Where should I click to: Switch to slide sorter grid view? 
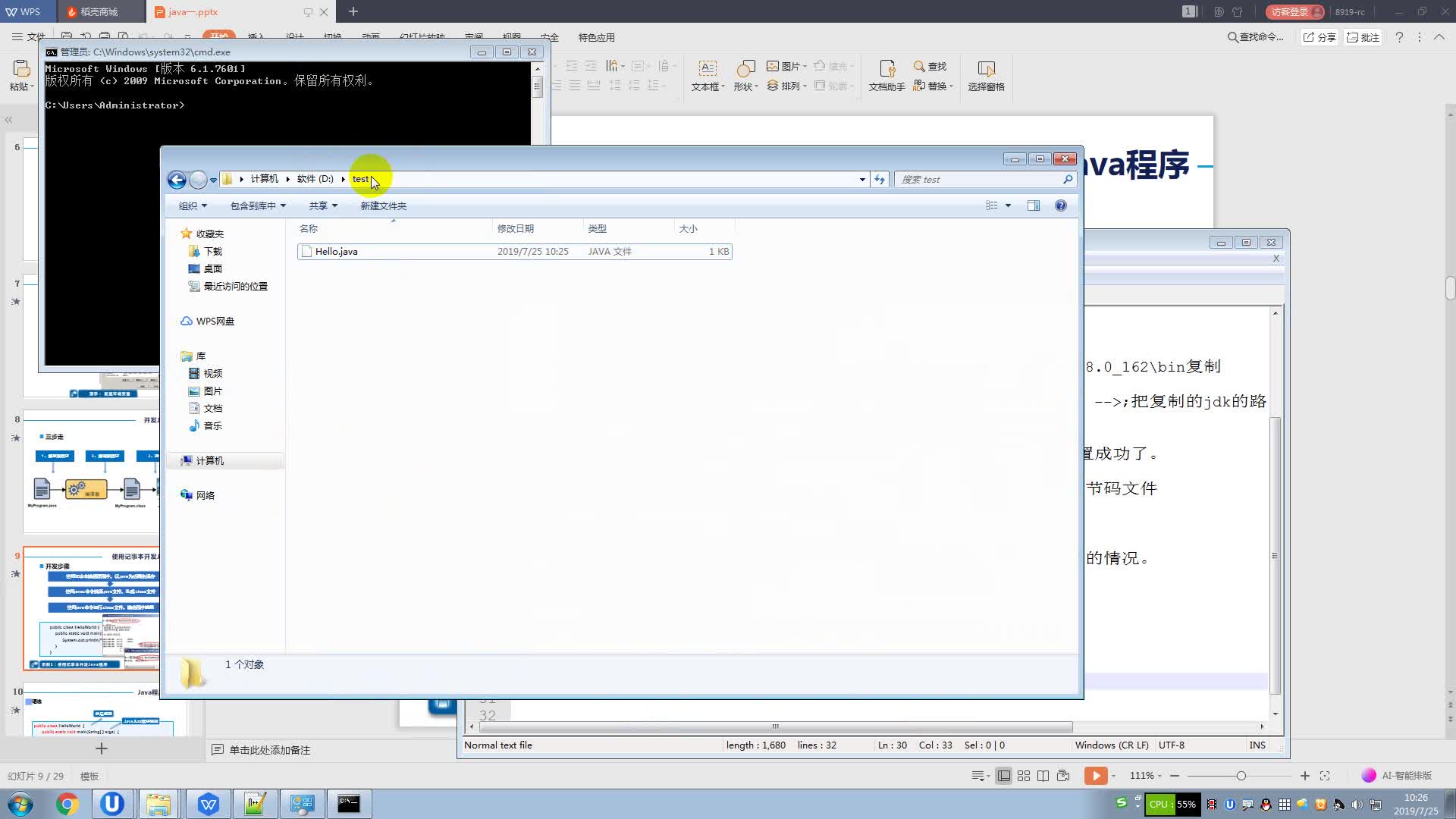tap(1024, 776)
